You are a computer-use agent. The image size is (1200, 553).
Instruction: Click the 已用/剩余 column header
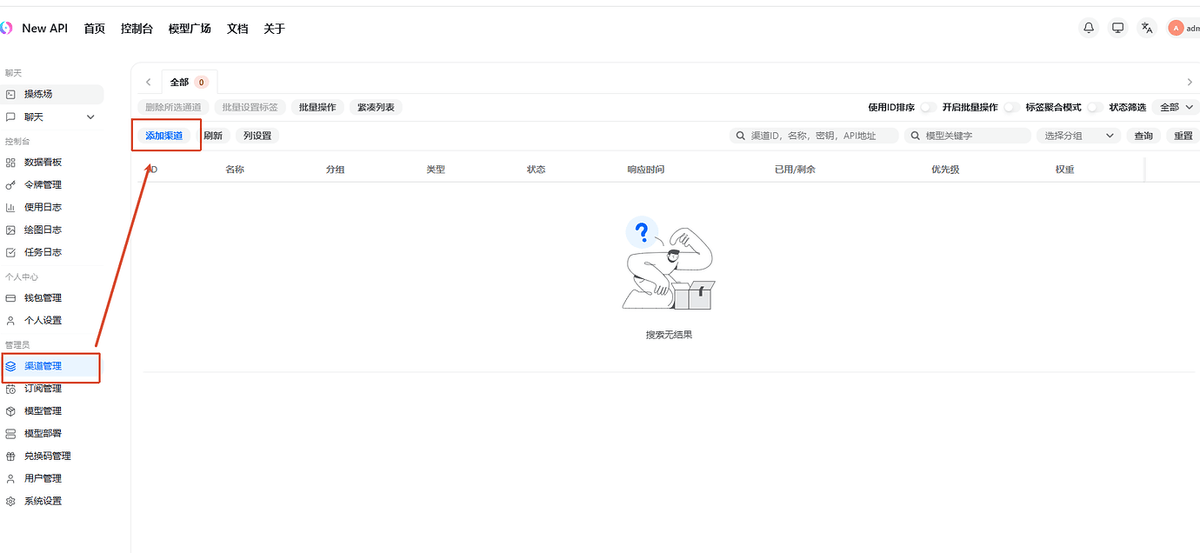[x=795, y=170]
